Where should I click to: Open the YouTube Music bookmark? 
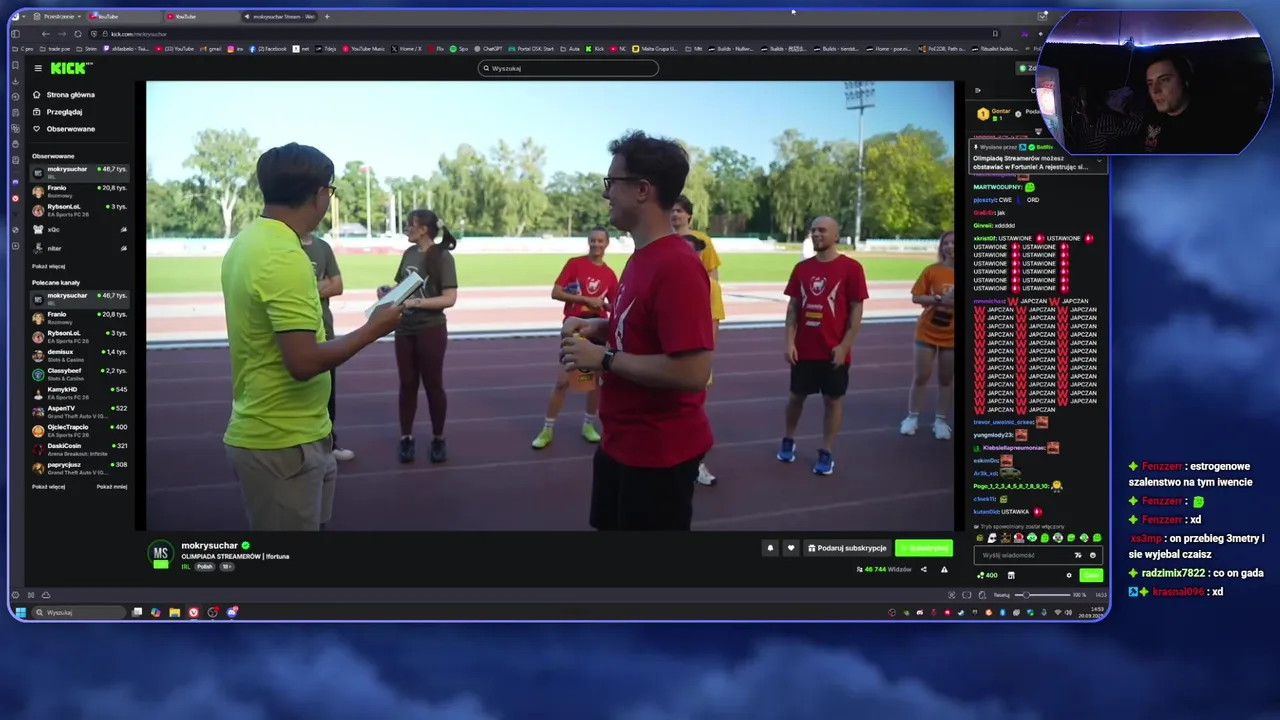click(x=365, y=48)
